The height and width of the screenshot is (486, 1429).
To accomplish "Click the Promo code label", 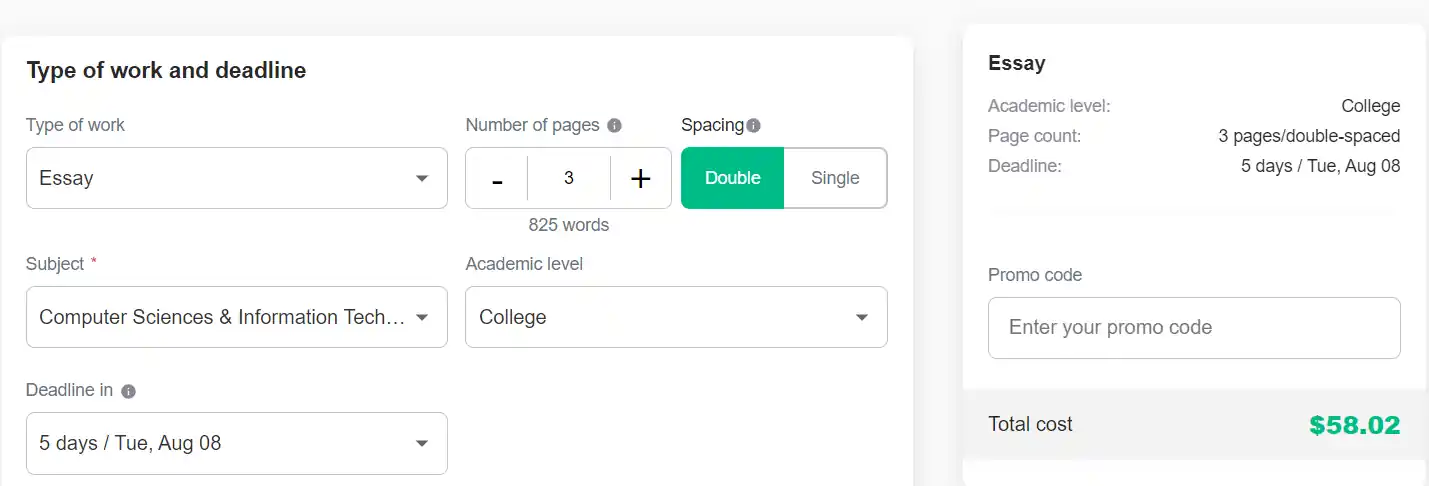I will click(x=1034, y=275).
